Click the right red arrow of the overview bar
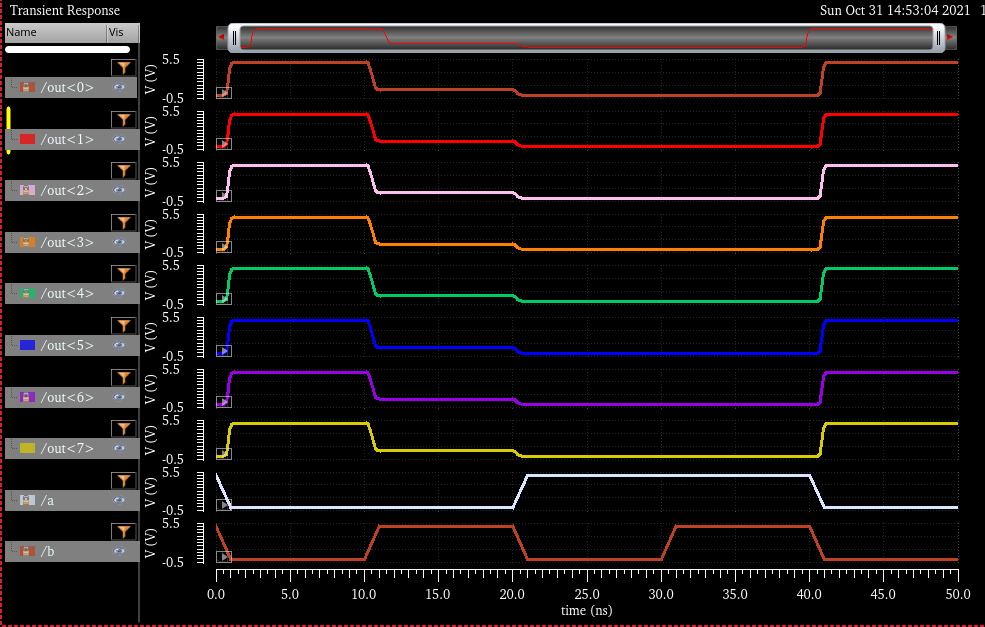985x627 pixels. click(950, 37)
